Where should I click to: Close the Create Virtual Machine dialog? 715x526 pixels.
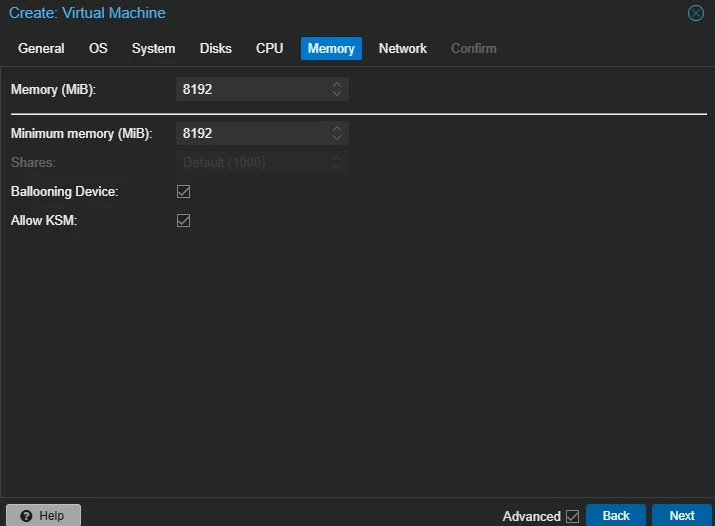[695, 13]
